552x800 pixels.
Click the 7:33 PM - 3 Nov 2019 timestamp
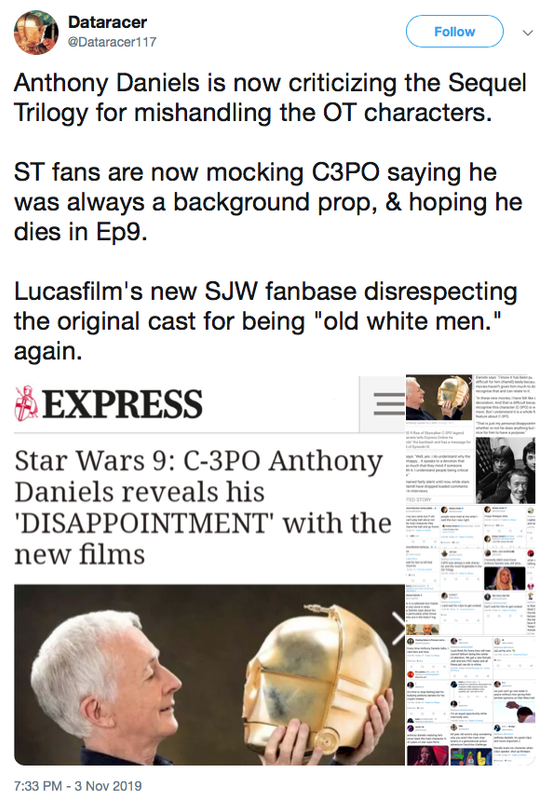coord(78,786)
